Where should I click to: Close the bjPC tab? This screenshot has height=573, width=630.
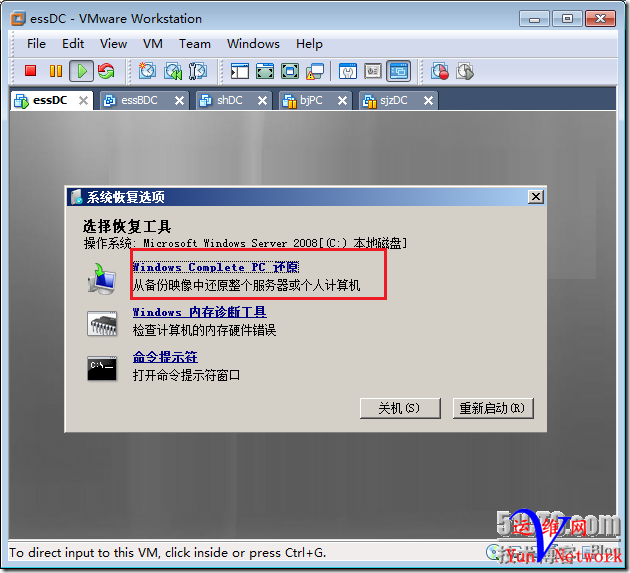coord(342,100)
